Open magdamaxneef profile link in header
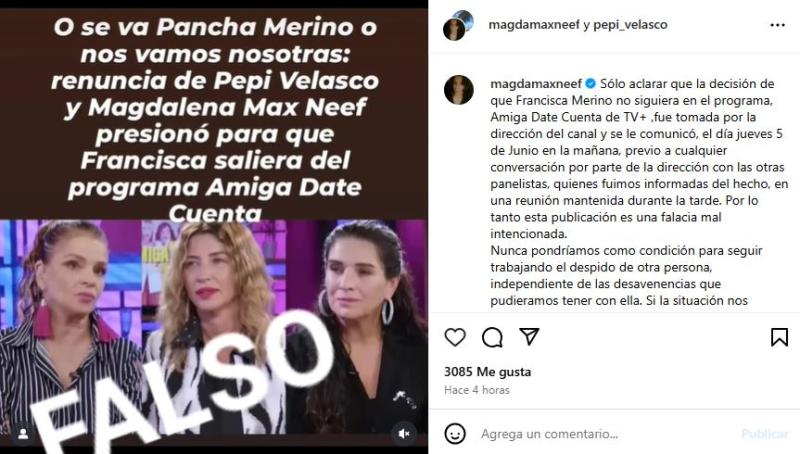The width and height of the screenshot is (800, 454). [x=534, y=24]
